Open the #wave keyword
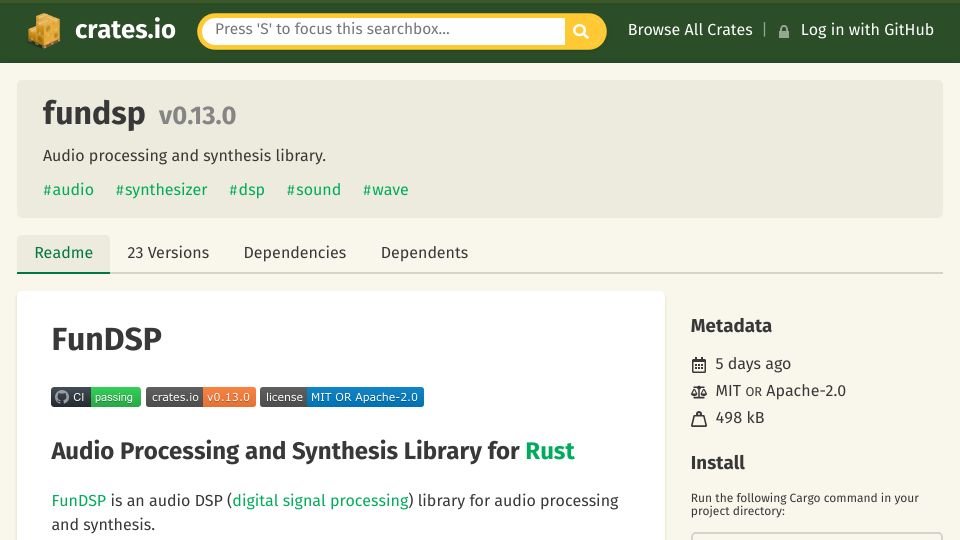Screen dimensions: 960x540 coord(386,190)
